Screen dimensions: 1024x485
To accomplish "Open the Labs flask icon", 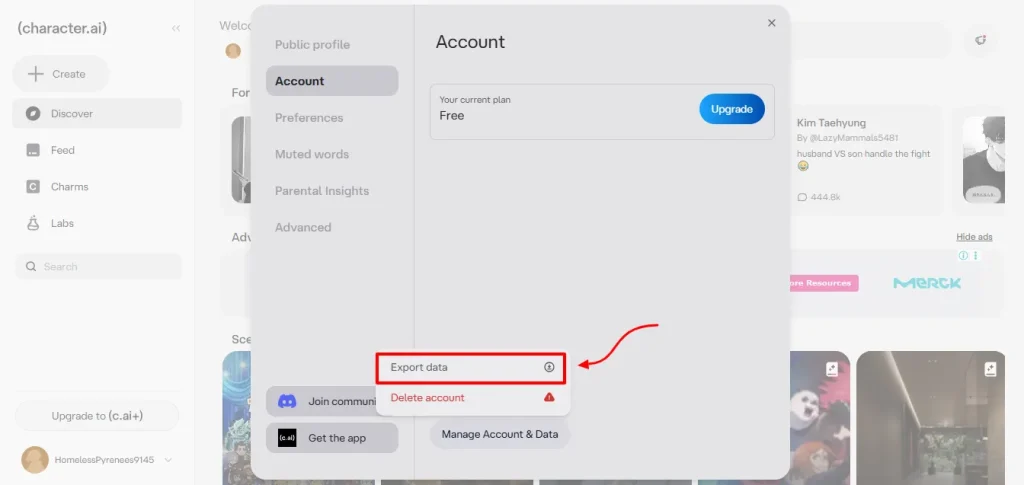I will (33, 223).
